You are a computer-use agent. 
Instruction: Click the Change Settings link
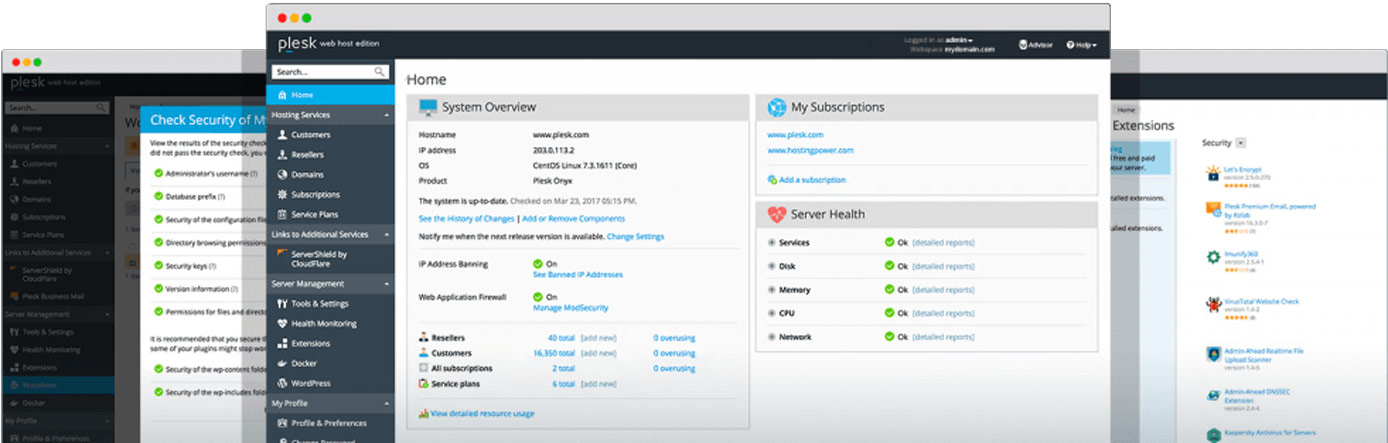pyautogui.click(x=635, y=237)
